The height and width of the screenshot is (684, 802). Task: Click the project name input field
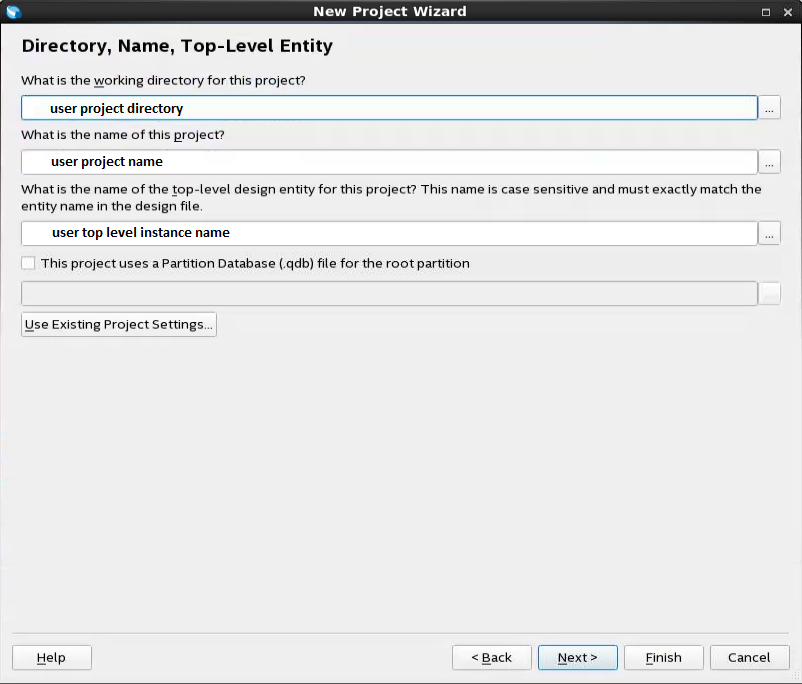point(389,162)
